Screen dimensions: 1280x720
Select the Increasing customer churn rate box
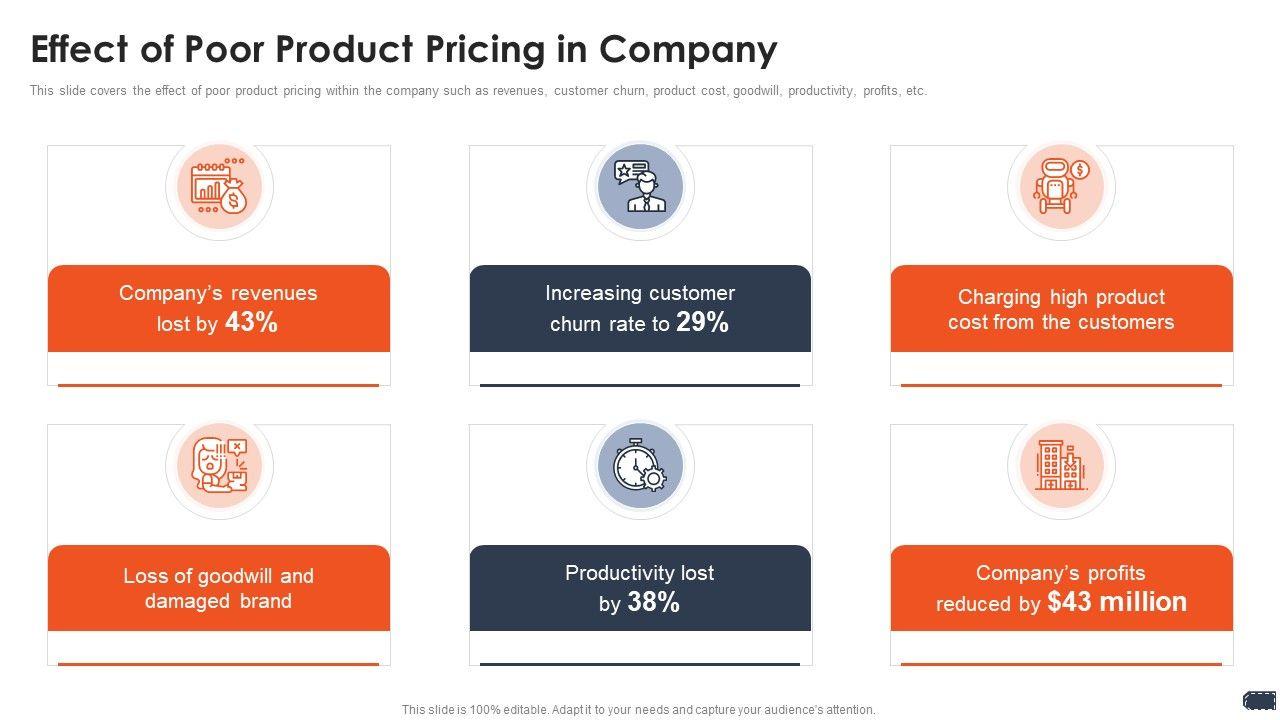coord(640,308)
